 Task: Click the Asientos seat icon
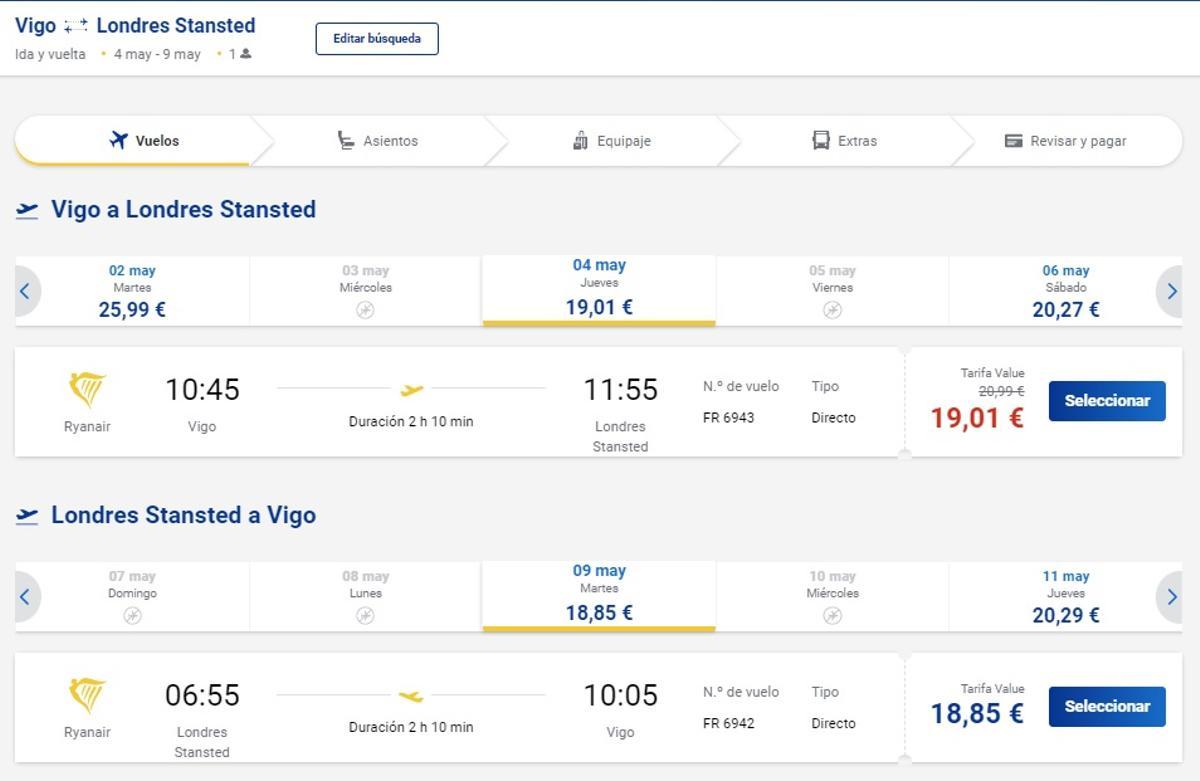[346, 141]
